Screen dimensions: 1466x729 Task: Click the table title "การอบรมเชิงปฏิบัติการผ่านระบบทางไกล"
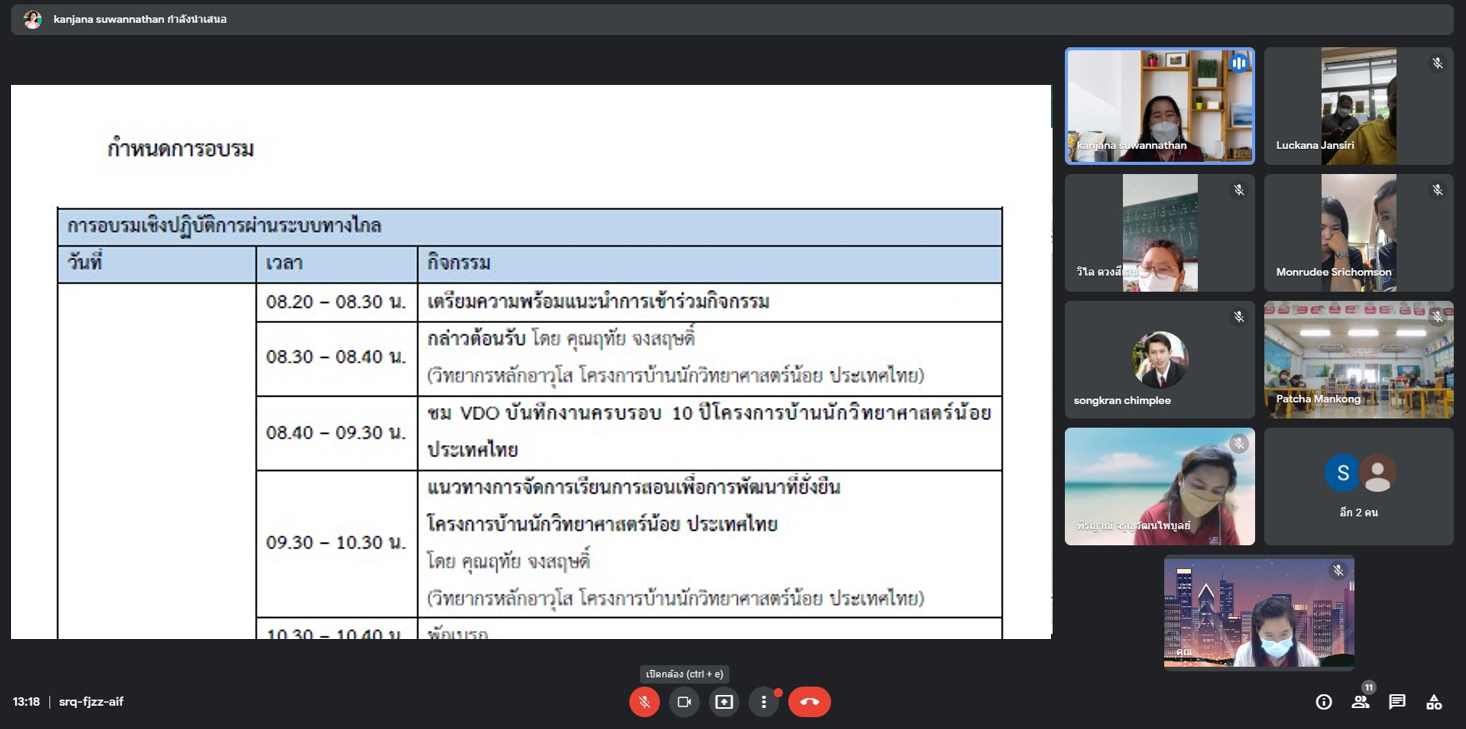(x=224, y=227)
